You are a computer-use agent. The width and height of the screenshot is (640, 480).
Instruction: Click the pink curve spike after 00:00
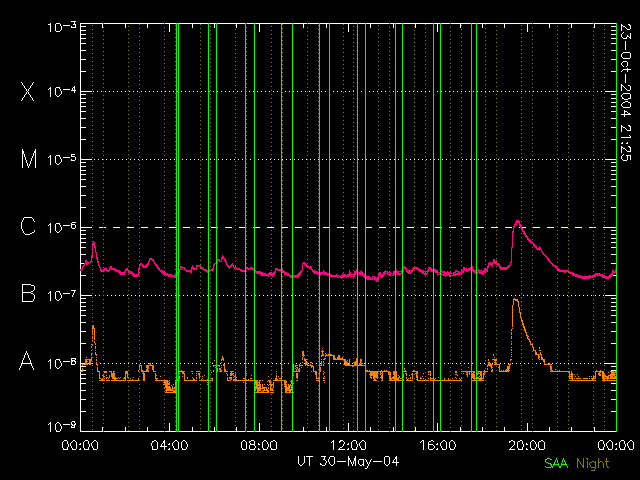[93, 243]
